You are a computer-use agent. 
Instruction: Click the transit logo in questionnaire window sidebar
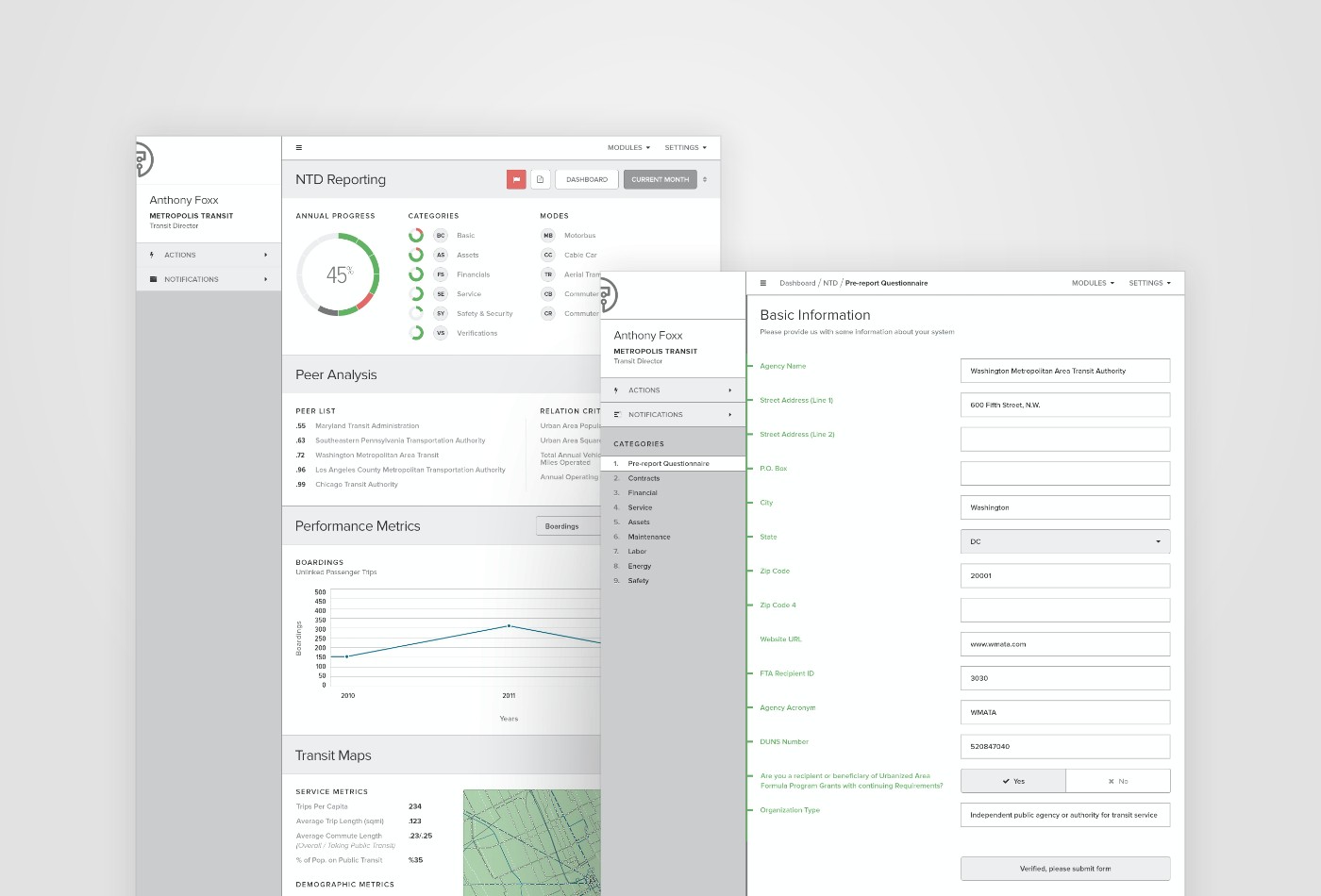point(609,295)
